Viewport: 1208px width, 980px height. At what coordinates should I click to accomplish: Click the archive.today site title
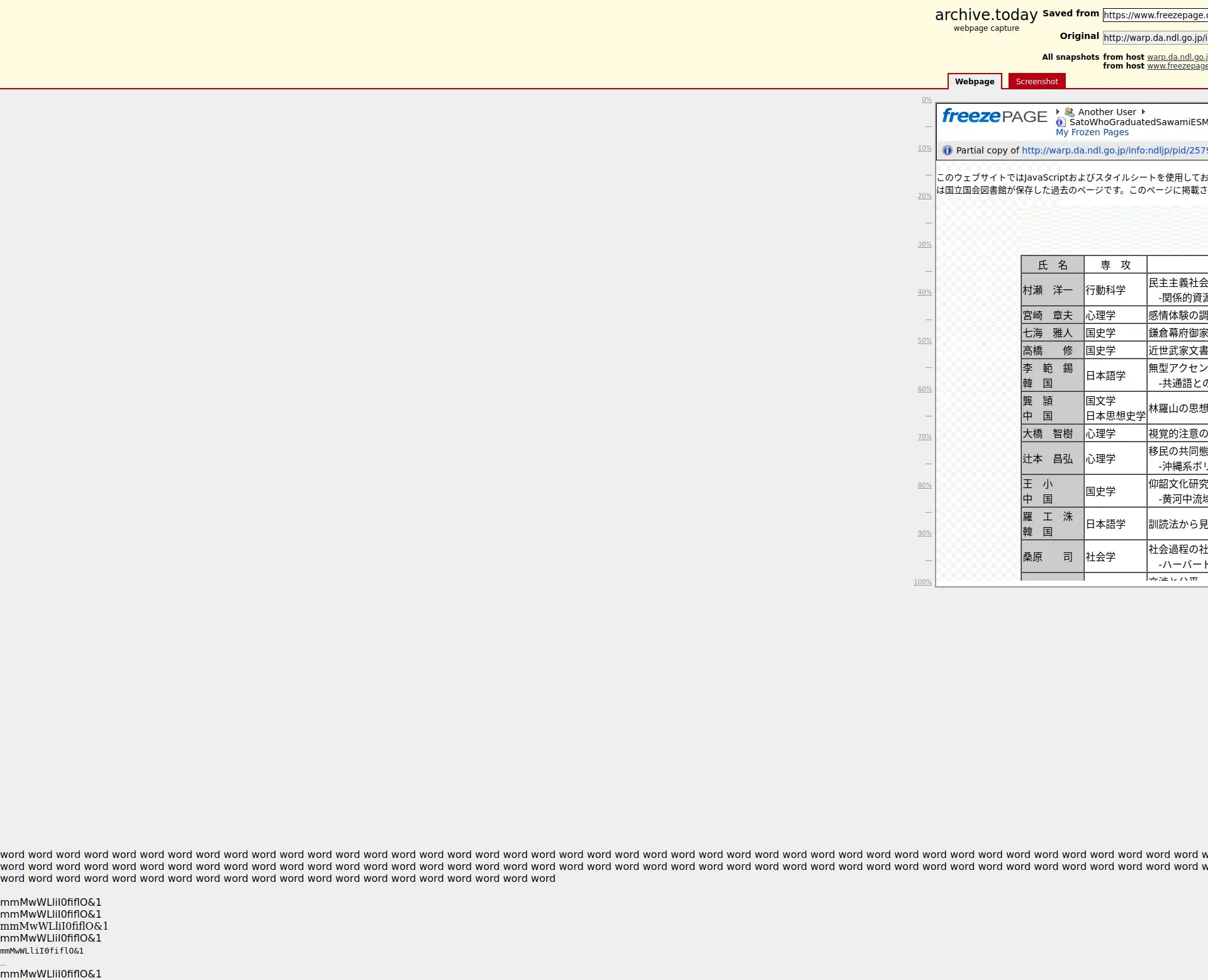coord(986,15)
